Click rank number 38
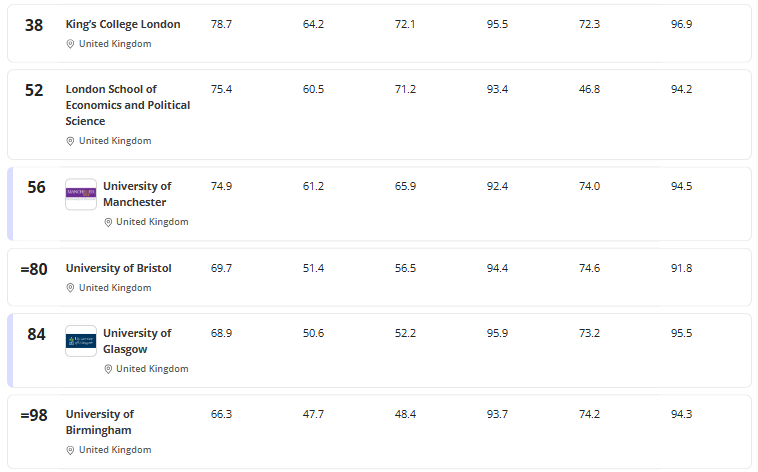 click(34, 25)
